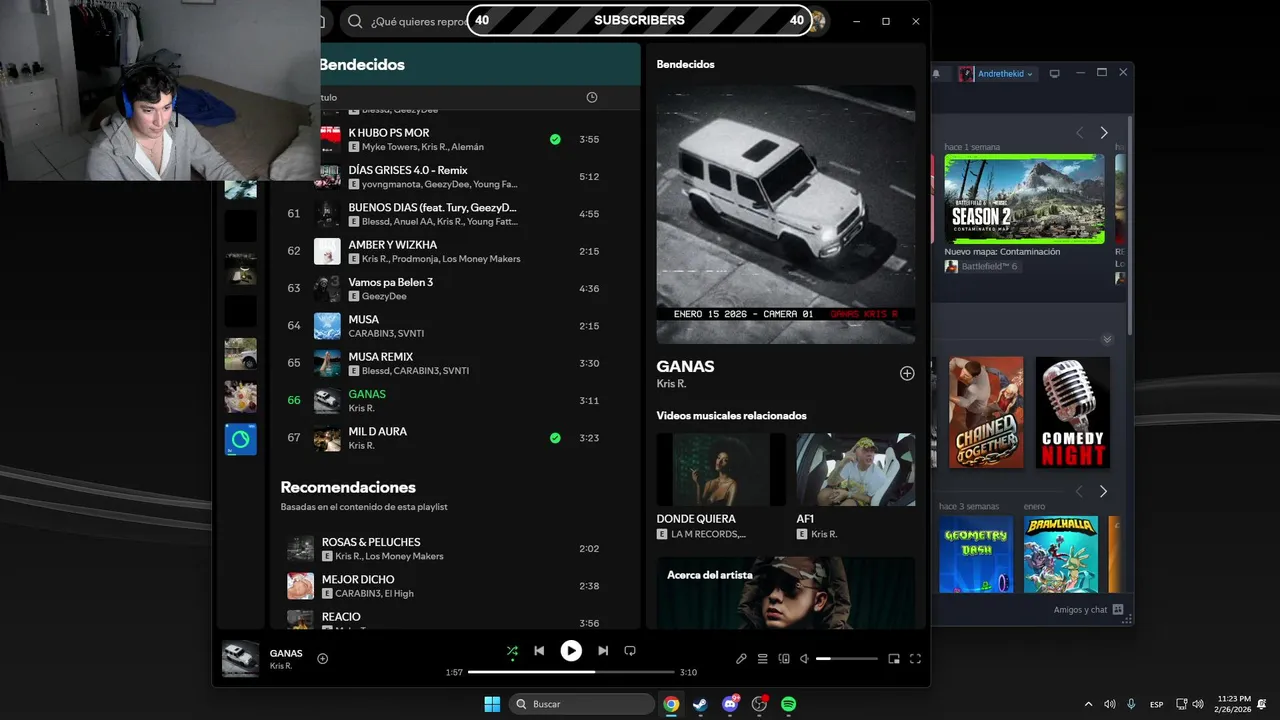Image resolution: width=1280 pixels, height=720 pixels.
Task: Open Steam notifications bell
Action: [x=937, y=74]
